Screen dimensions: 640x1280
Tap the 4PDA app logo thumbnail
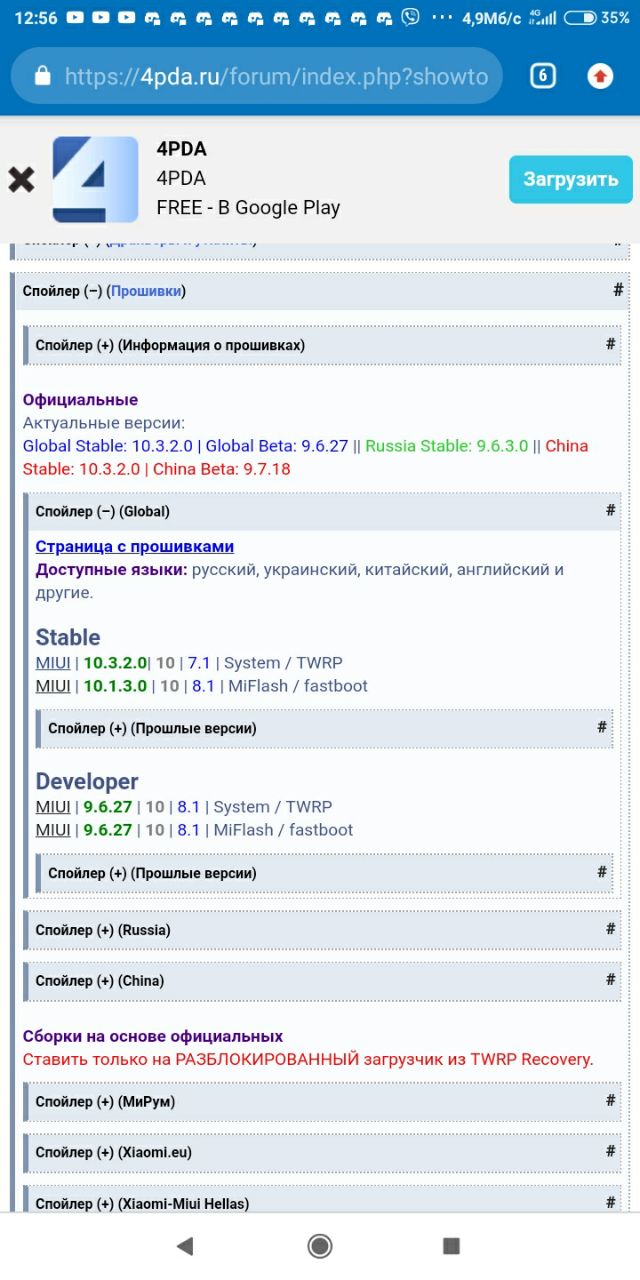95,180
